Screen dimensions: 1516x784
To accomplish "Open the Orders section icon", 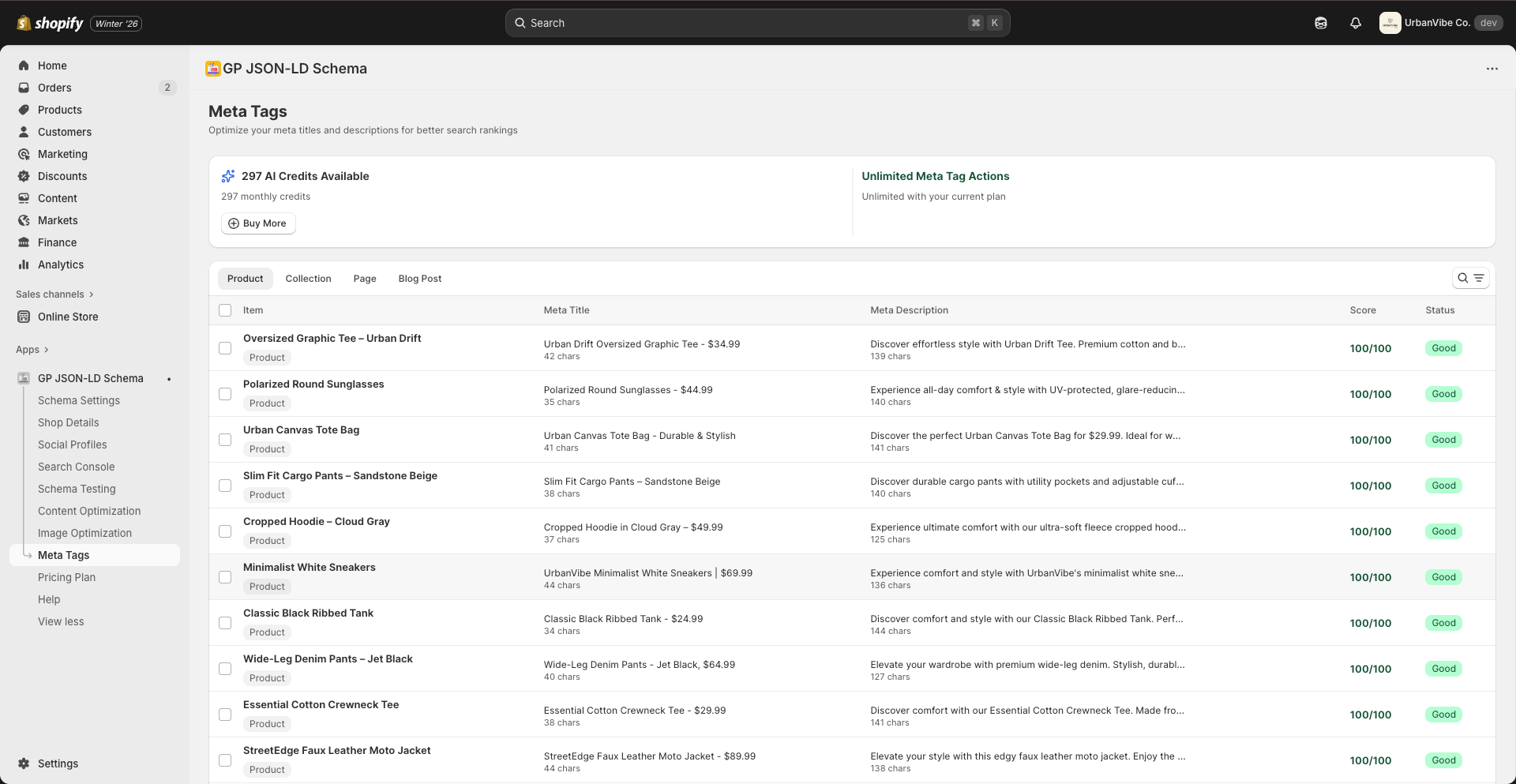I will [x=24, y=88].
